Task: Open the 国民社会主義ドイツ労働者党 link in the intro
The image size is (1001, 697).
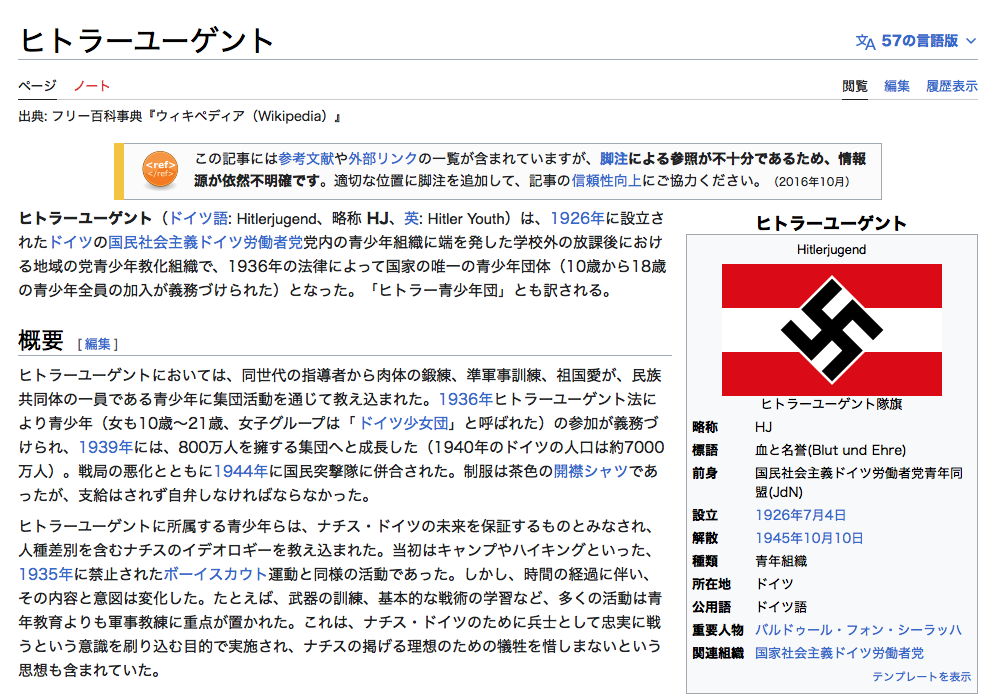Action: point(206,243)
